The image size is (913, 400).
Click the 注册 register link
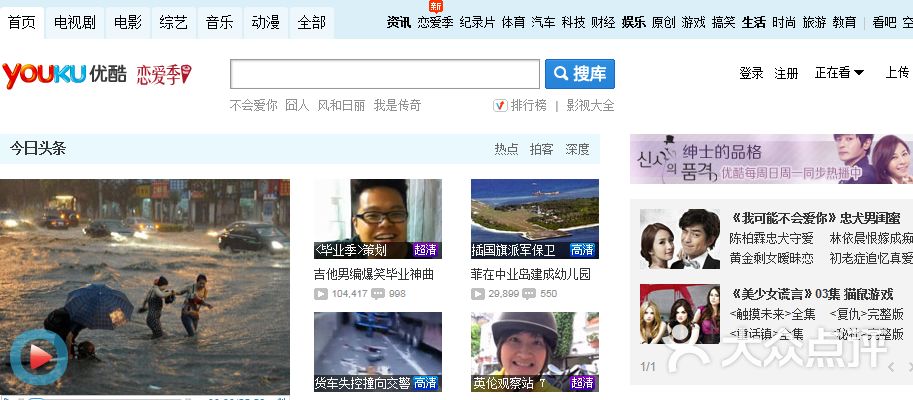[x=786, y=73]
